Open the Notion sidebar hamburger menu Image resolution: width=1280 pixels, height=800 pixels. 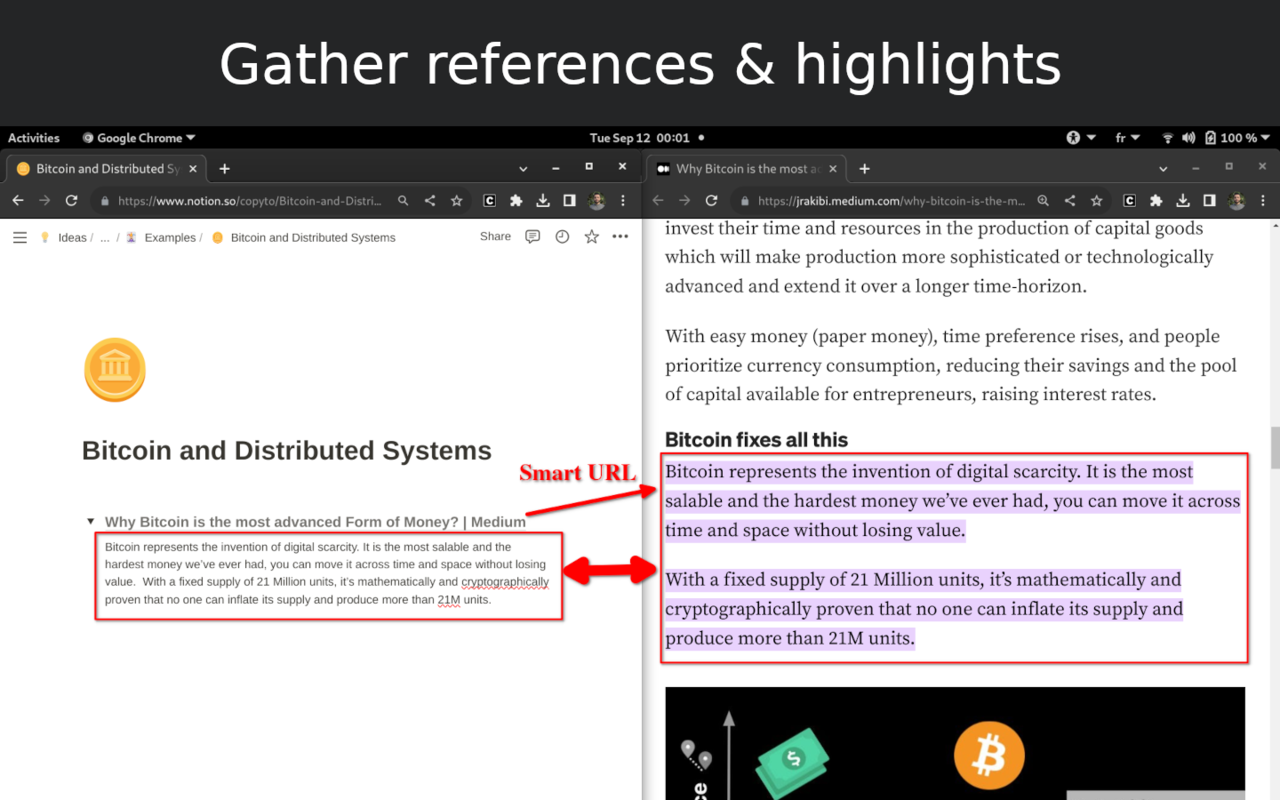coord(20,237)
